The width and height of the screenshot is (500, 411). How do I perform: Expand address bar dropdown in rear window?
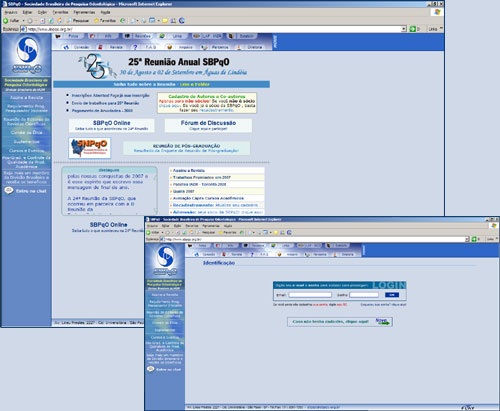[x=404, y=29]
